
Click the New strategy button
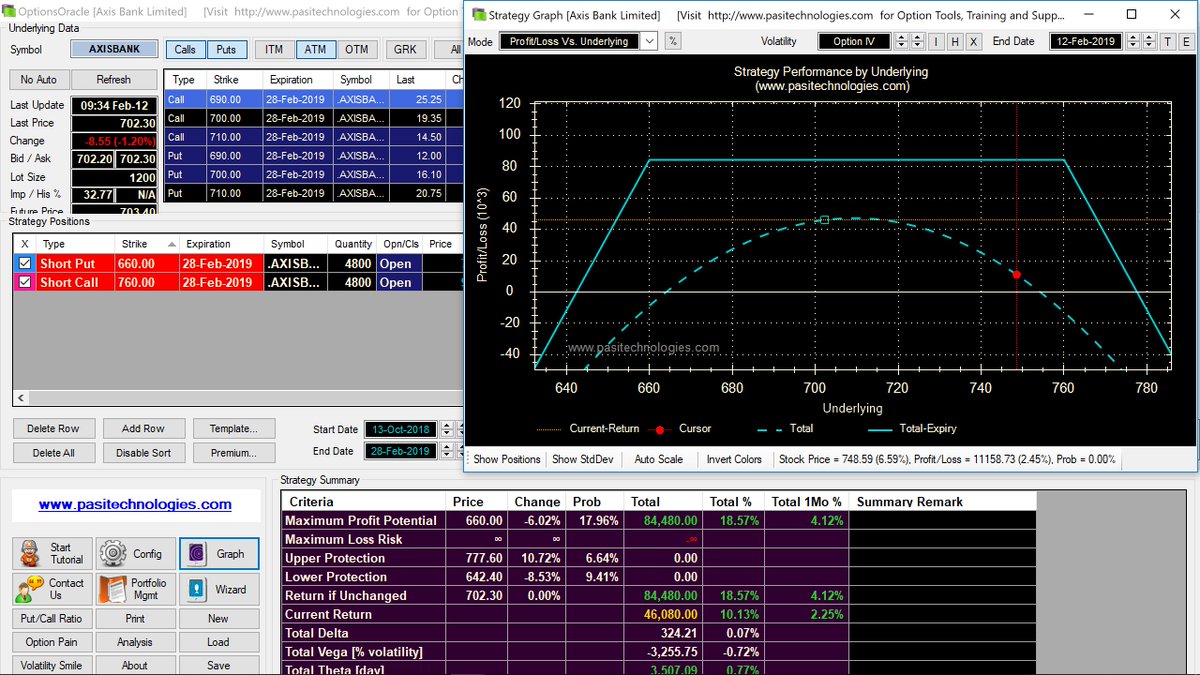pos(219,618)
